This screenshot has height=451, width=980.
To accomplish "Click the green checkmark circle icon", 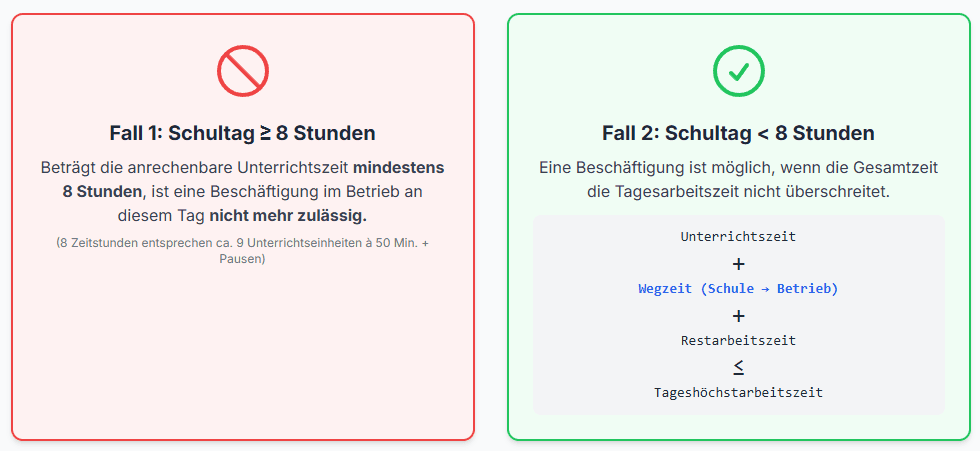I will coord(738,72).
